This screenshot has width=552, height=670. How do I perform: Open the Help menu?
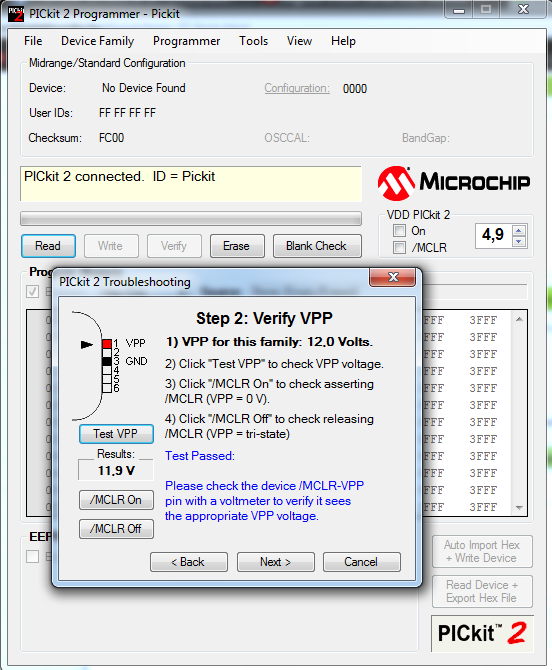[343, 41]
